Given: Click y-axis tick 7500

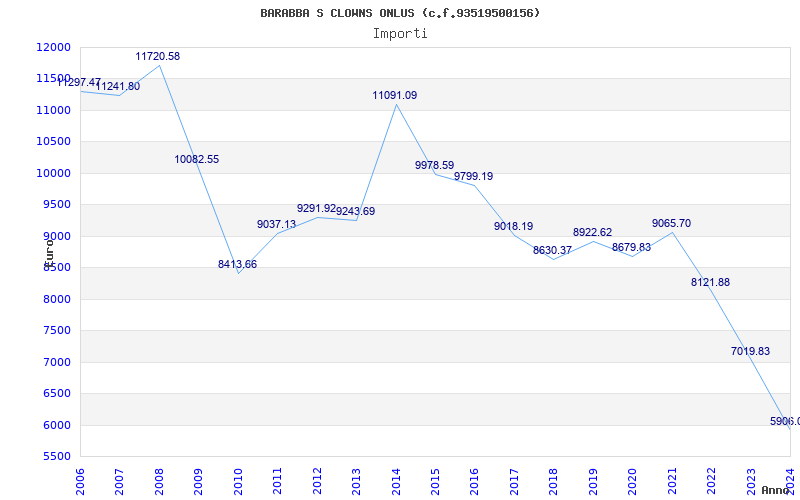Looking at the screenshot, I should [57, 331].
